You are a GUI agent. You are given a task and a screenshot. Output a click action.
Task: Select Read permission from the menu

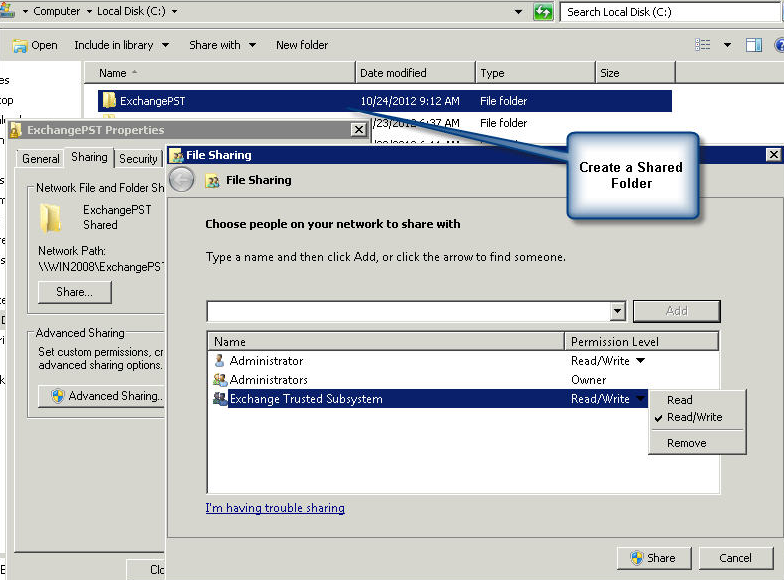point(680,400)
